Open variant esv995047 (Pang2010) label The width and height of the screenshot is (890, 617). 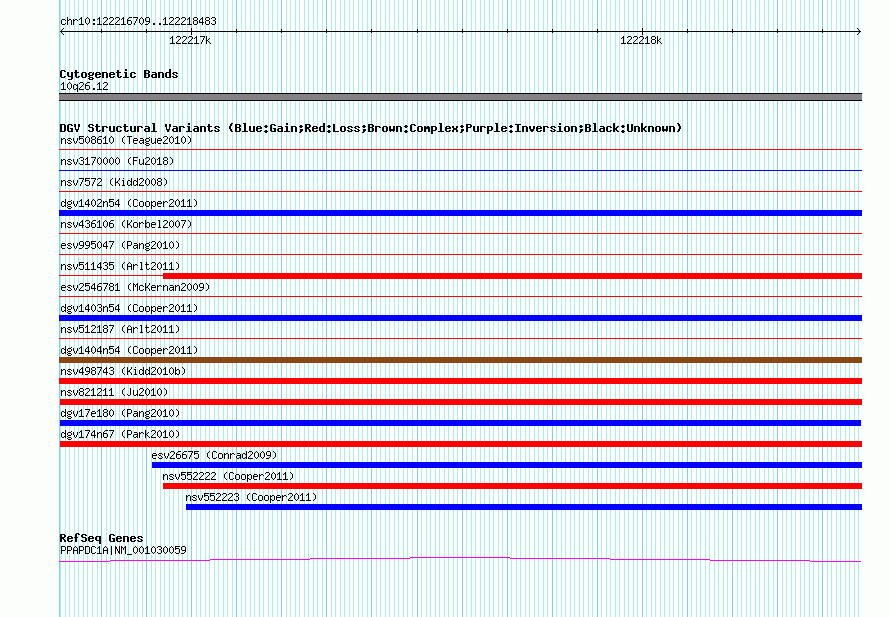pos(120,245)
